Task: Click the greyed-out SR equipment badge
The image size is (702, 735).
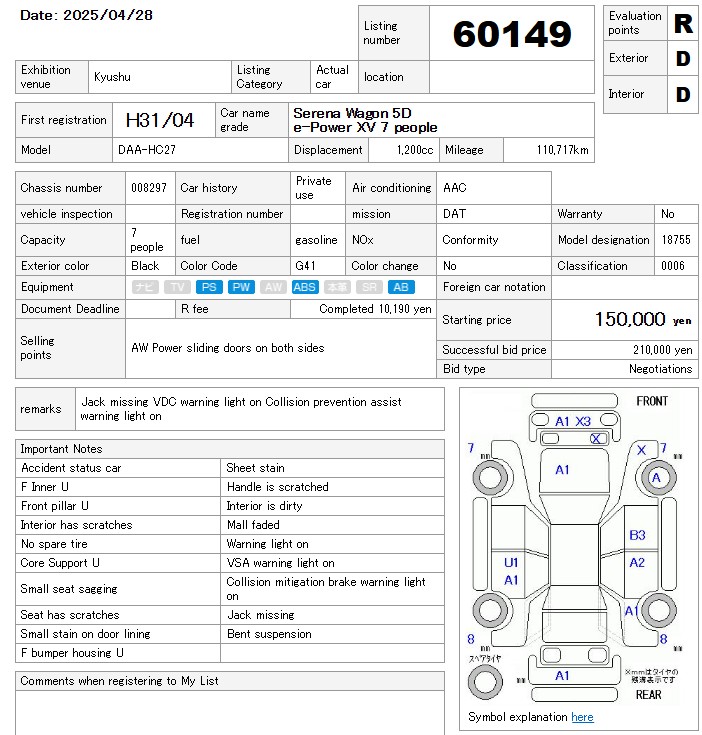Action: pyautogui.click(x=369, y=287)
